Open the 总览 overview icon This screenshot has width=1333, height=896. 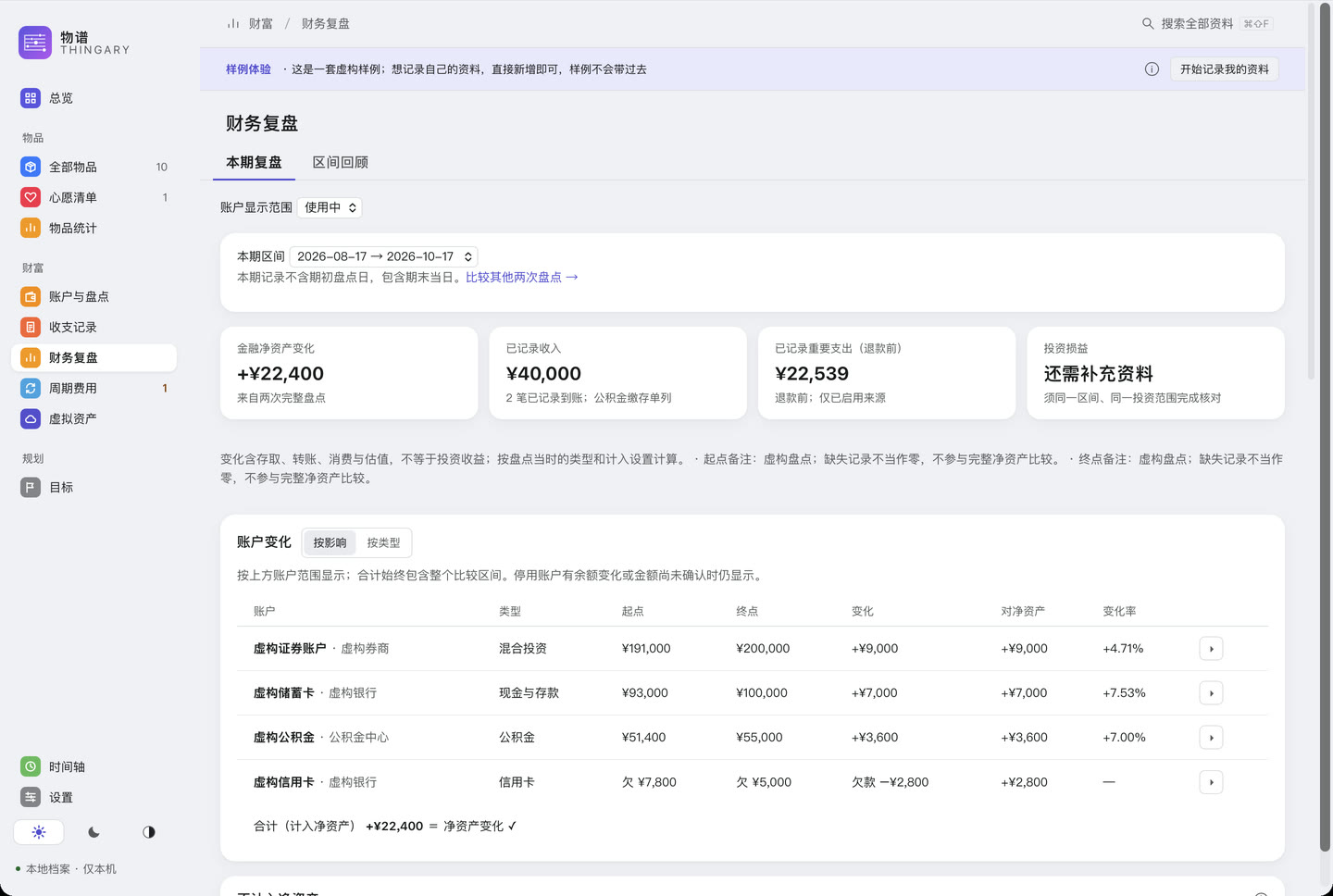click(31, 98)
